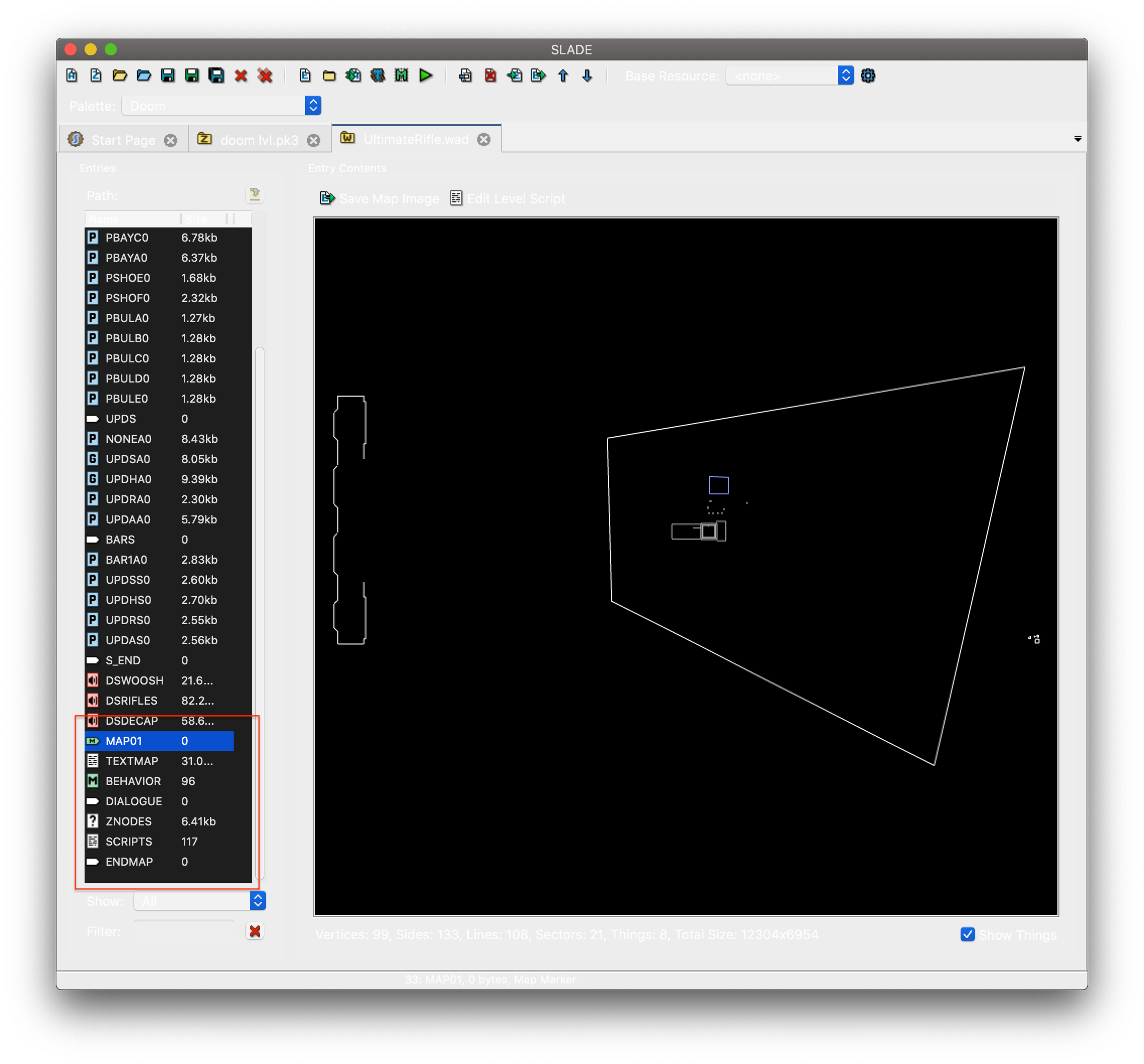Open the Show entry type dropdown
The width and height of the screenshot is (1144, 1064).
pos(200,900)
